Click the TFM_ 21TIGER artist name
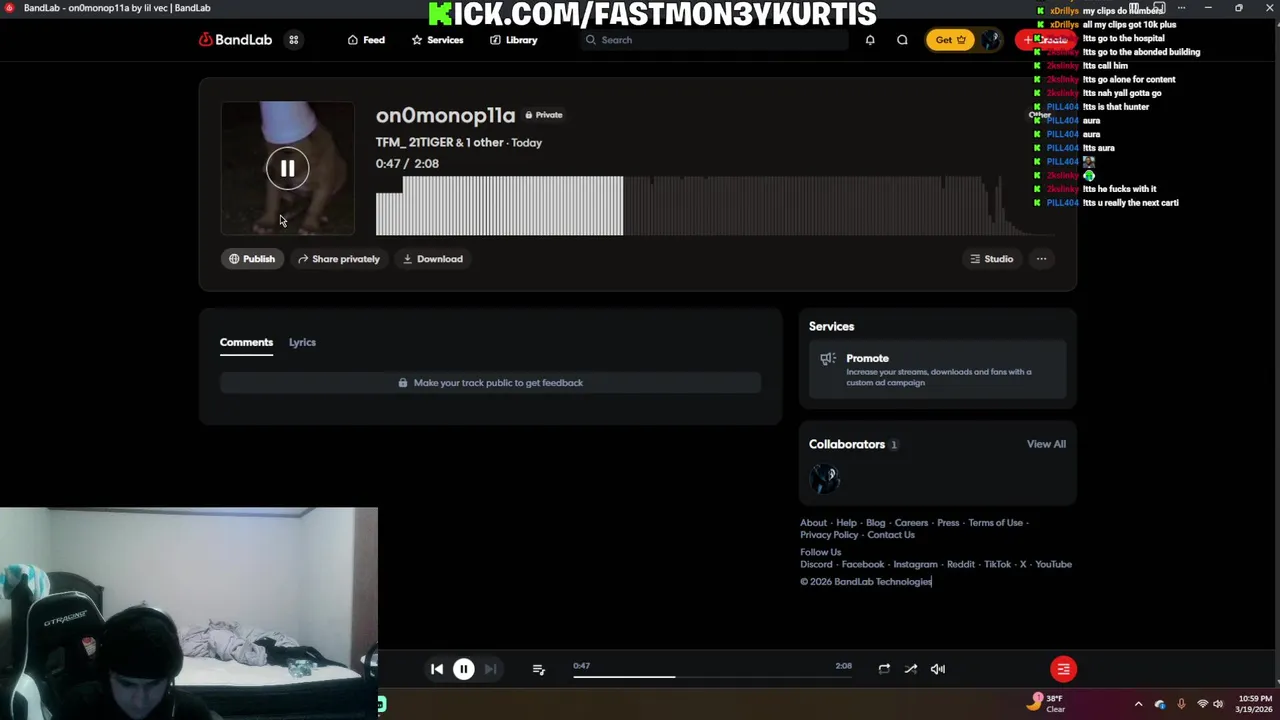Screen dimensions: 1280x720 414,142
